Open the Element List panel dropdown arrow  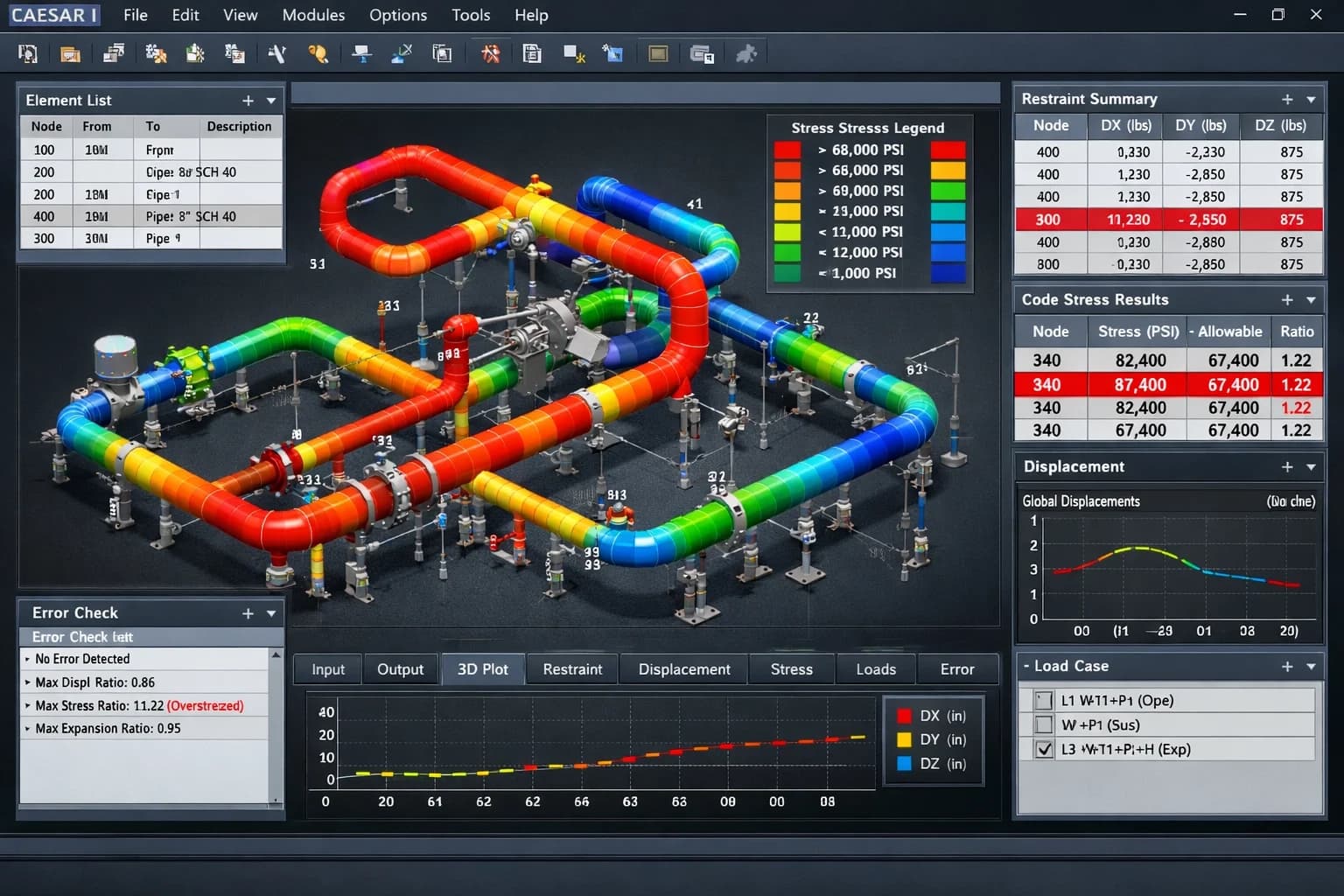pyautogui.click(x=271, y=101)
